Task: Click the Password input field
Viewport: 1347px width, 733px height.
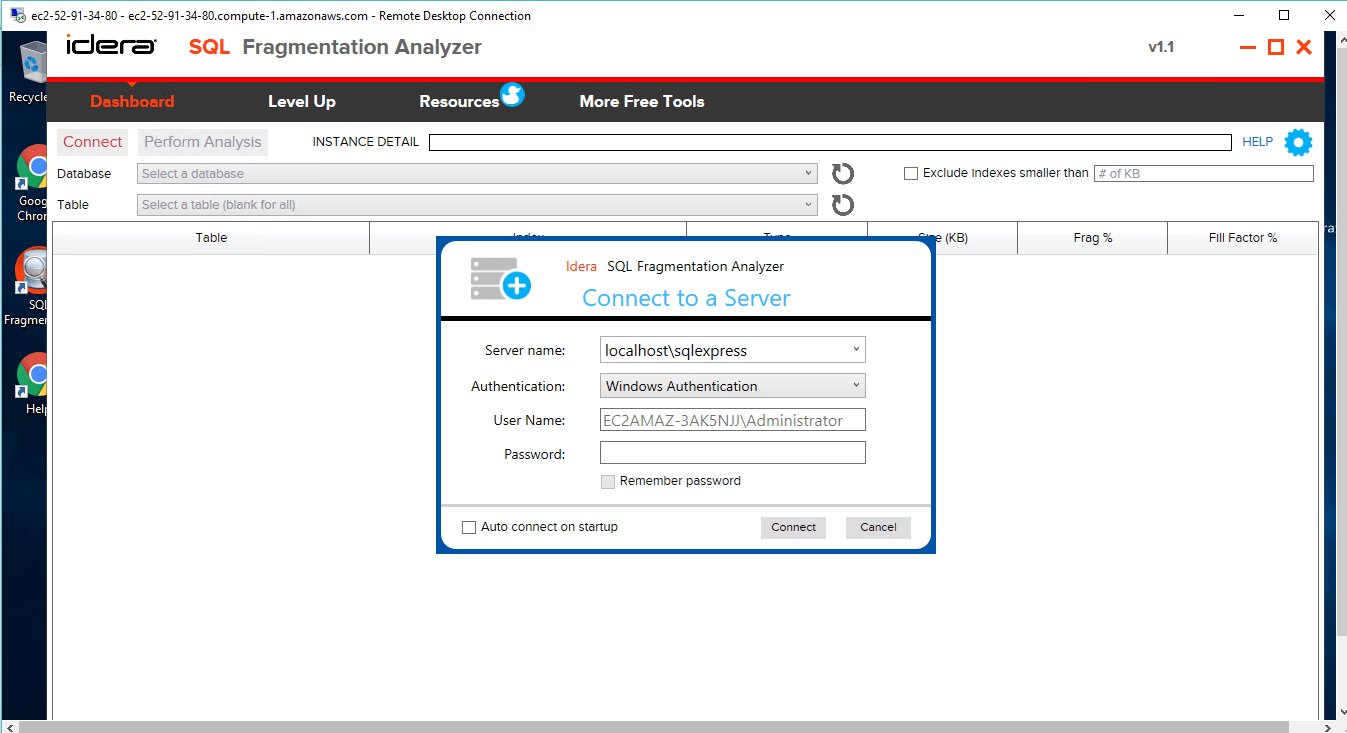Action: click(x=732, y=454)
